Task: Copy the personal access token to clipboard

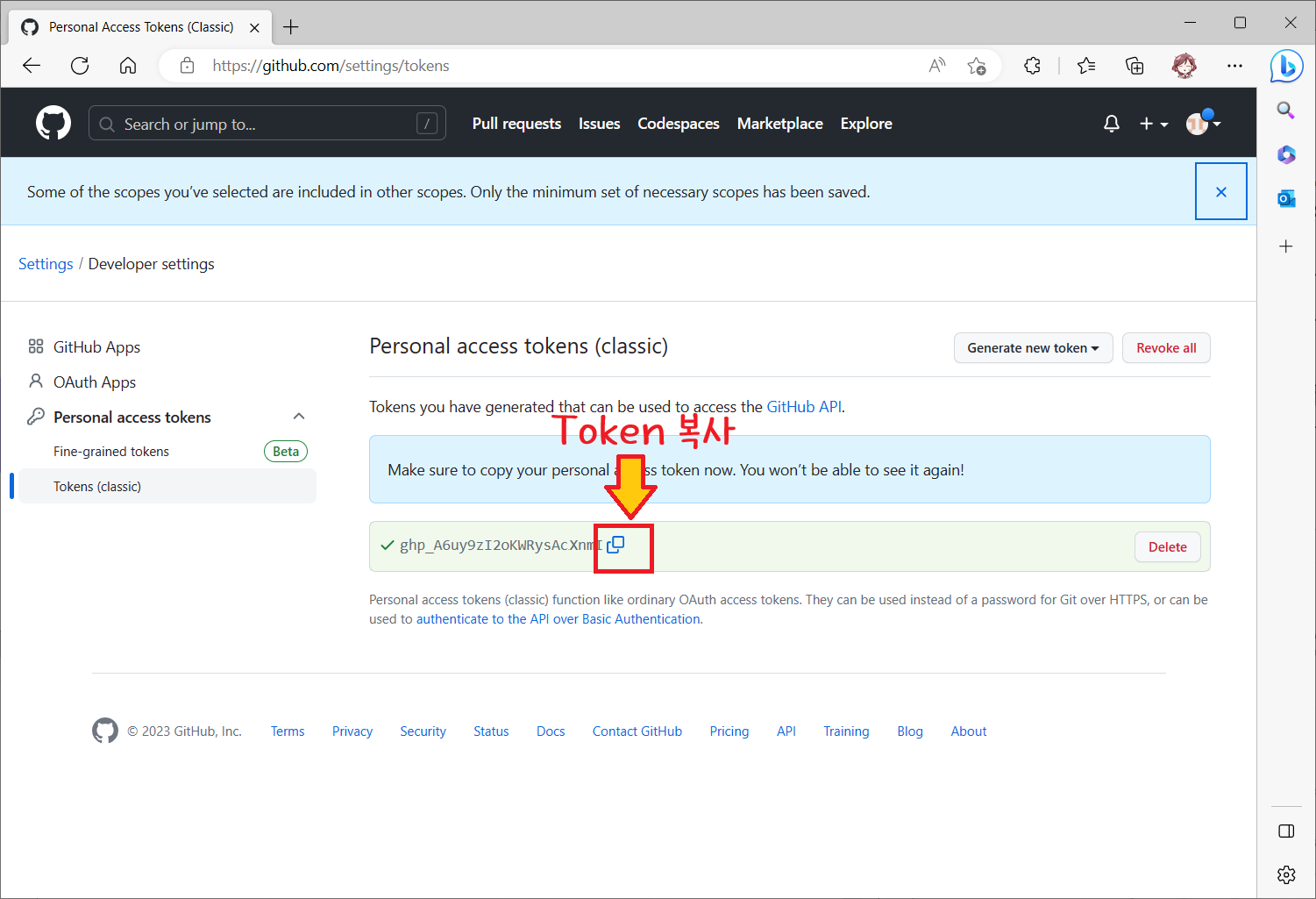Action: coord(615,545)
